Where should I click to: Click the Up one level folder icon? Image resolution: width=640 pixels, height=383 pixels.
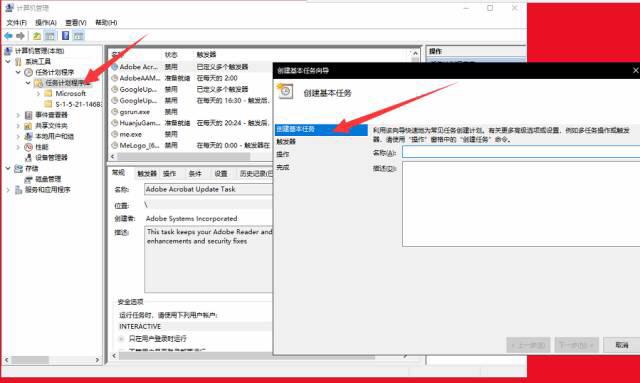37,36
